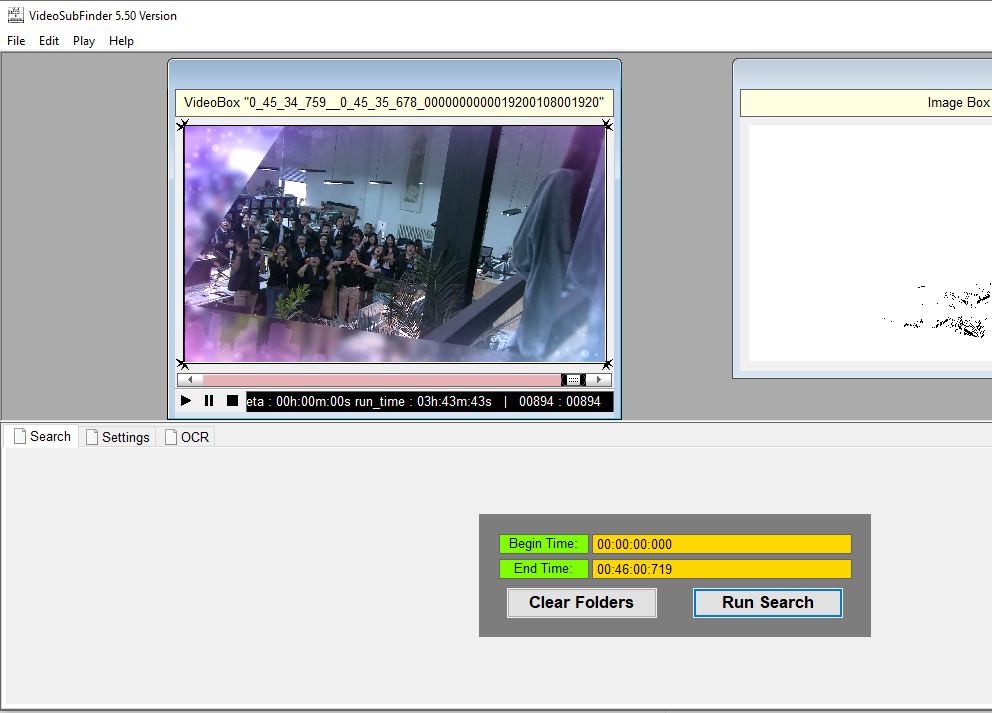Switch to the OCR tab

[187, 437]
